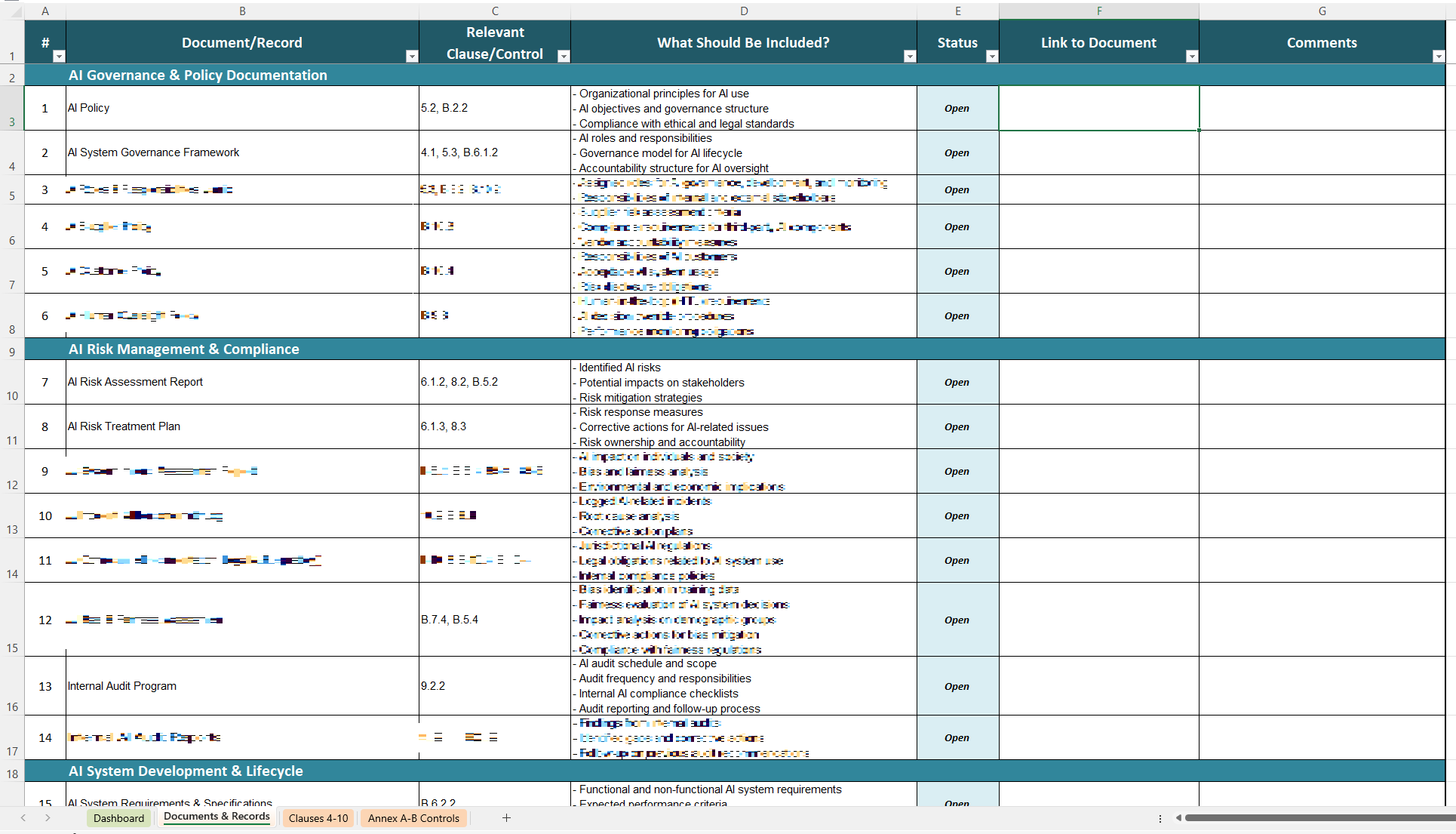The width and height of the screenshot is (1456, 834).
Task: Click the tab bar options dots
Action: click(1160, 818)
